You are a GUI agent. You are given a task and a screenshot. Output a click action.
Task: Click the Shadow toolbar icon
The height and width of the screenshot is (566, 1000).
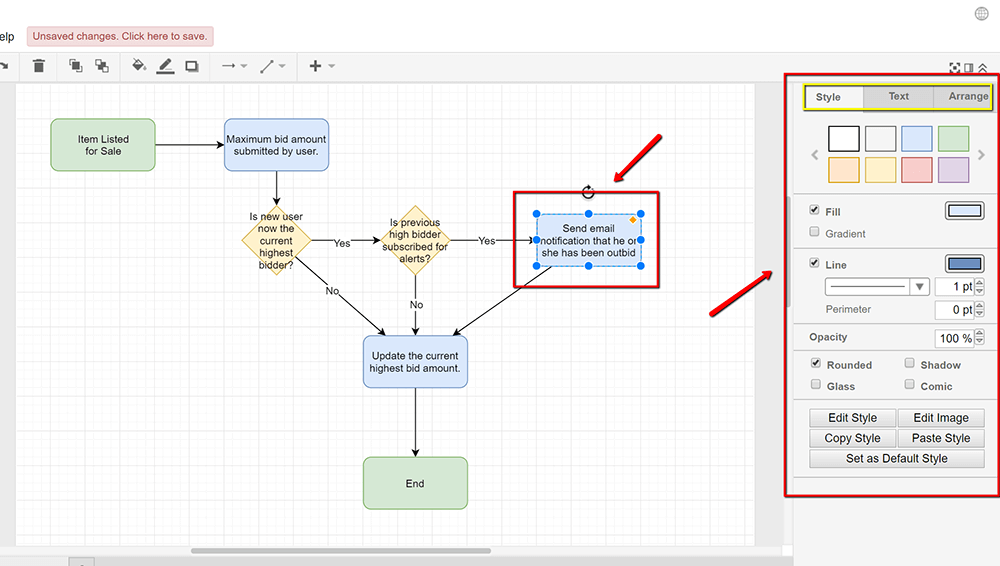191,66
